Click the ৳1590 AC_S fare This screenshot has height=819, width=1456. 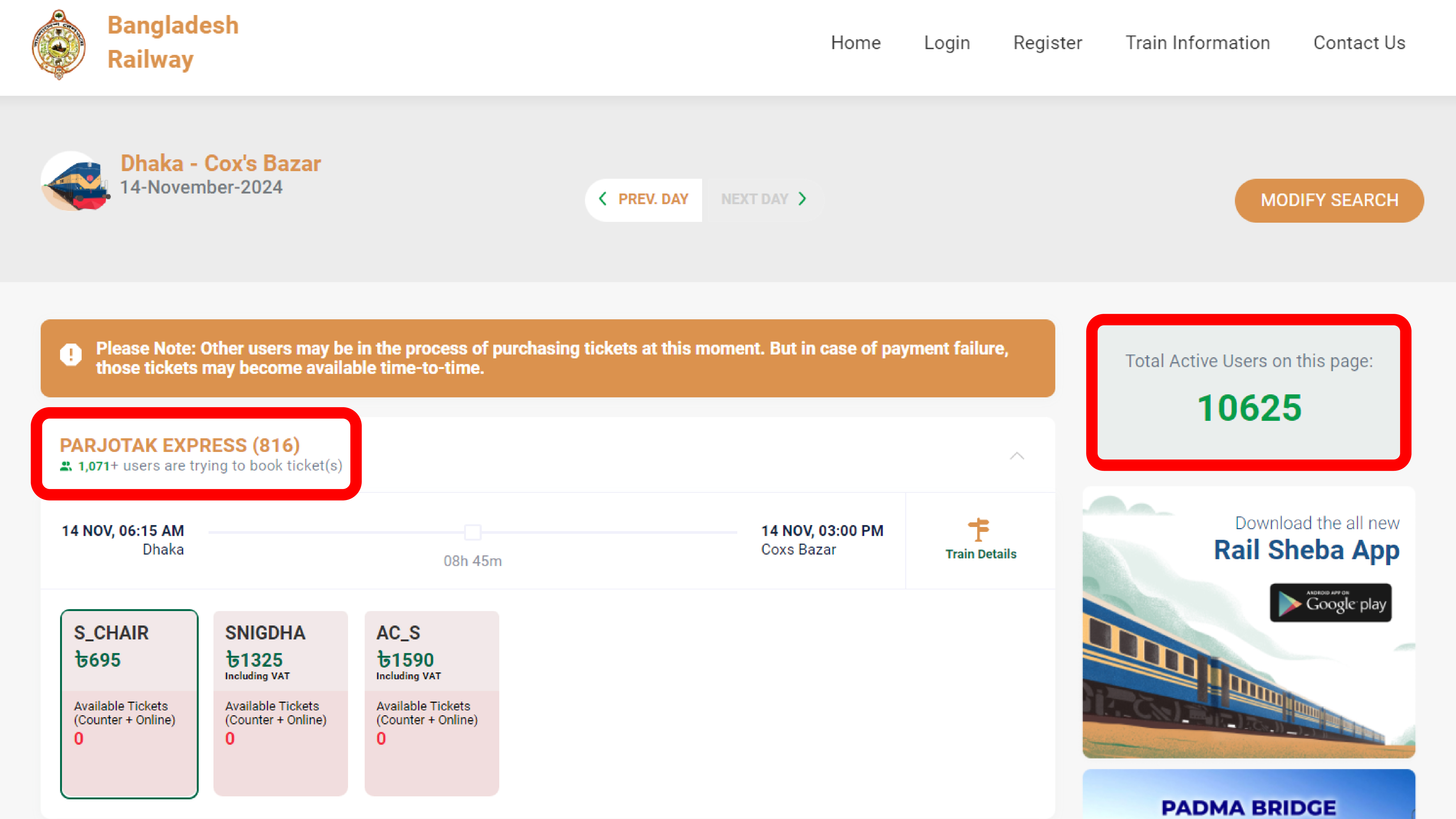[405, 660]
